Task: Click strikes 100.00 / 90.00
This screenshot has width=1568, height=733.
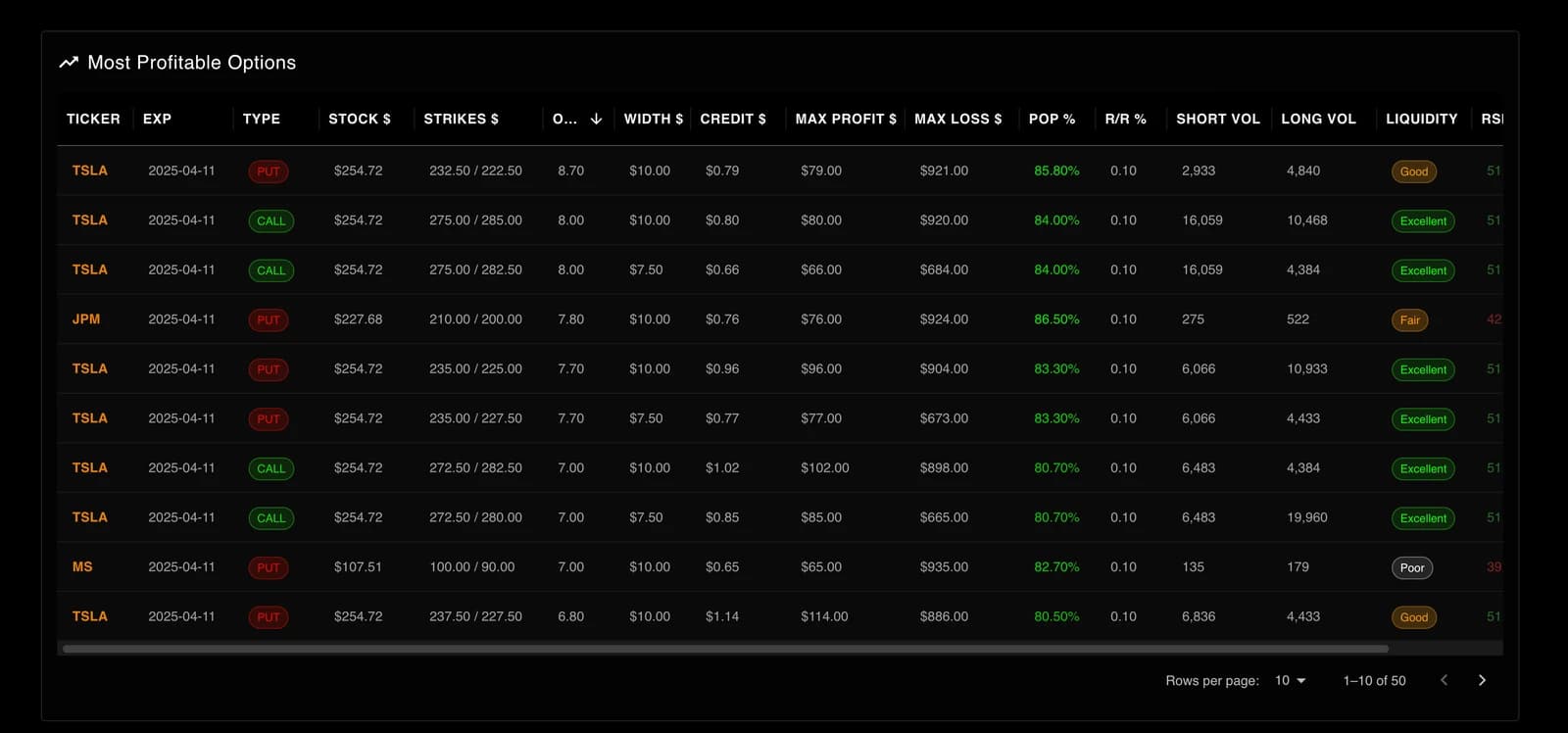Action: click(471, 567)
